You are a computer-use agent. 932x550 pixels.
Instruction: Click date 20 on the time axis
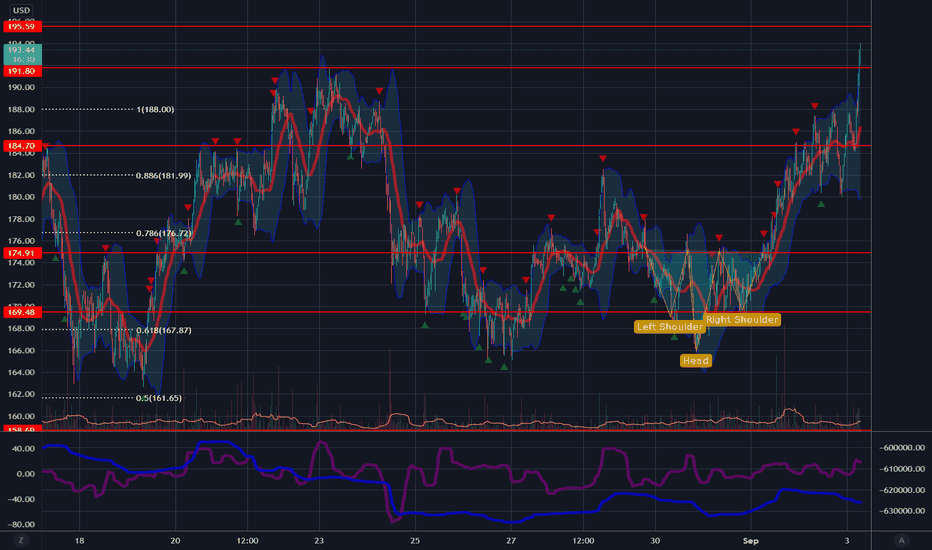pyautogui.click(x=175, y=540)
